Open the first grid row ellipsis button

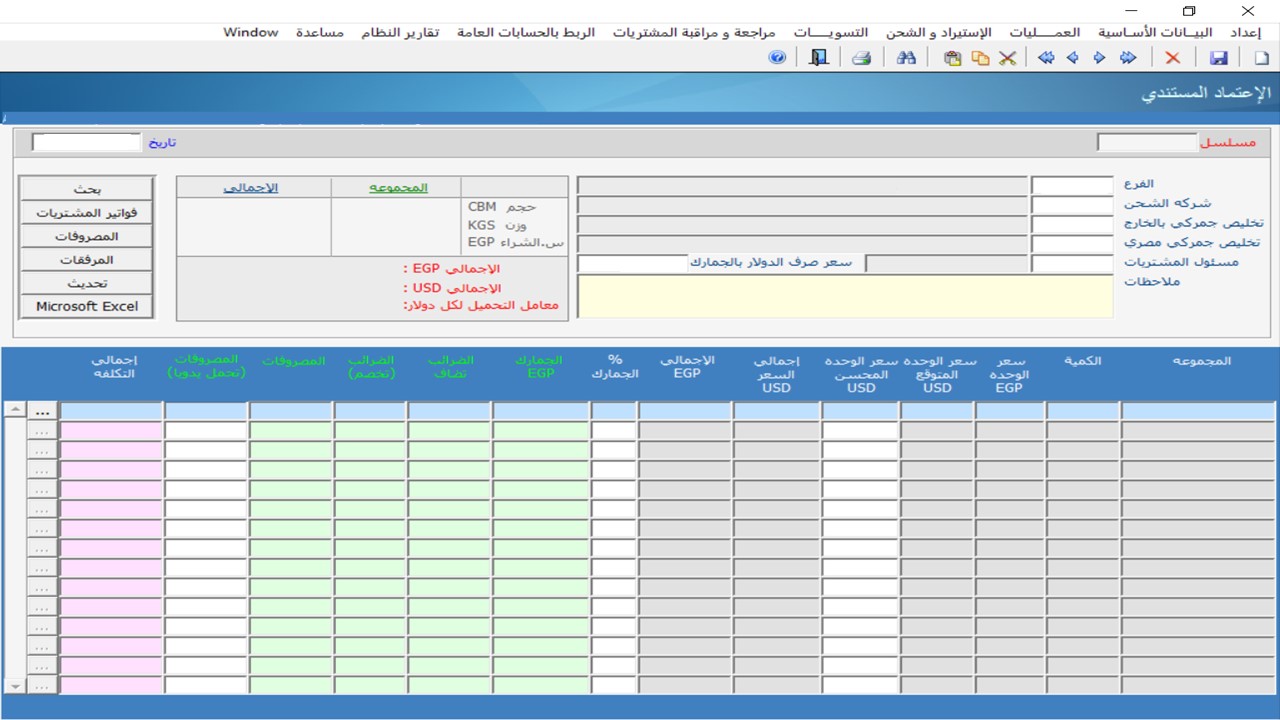(x=42, y=411)
